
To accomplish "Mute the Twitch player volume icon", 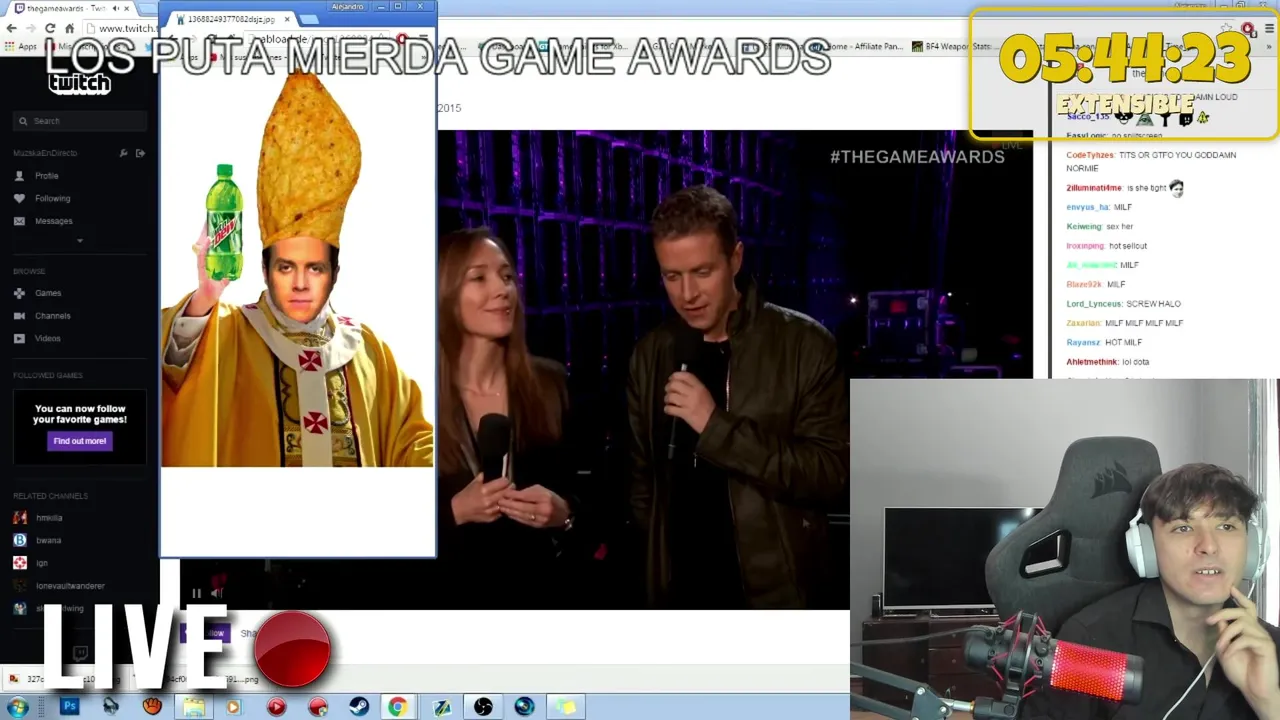I will tap(216, 593).
